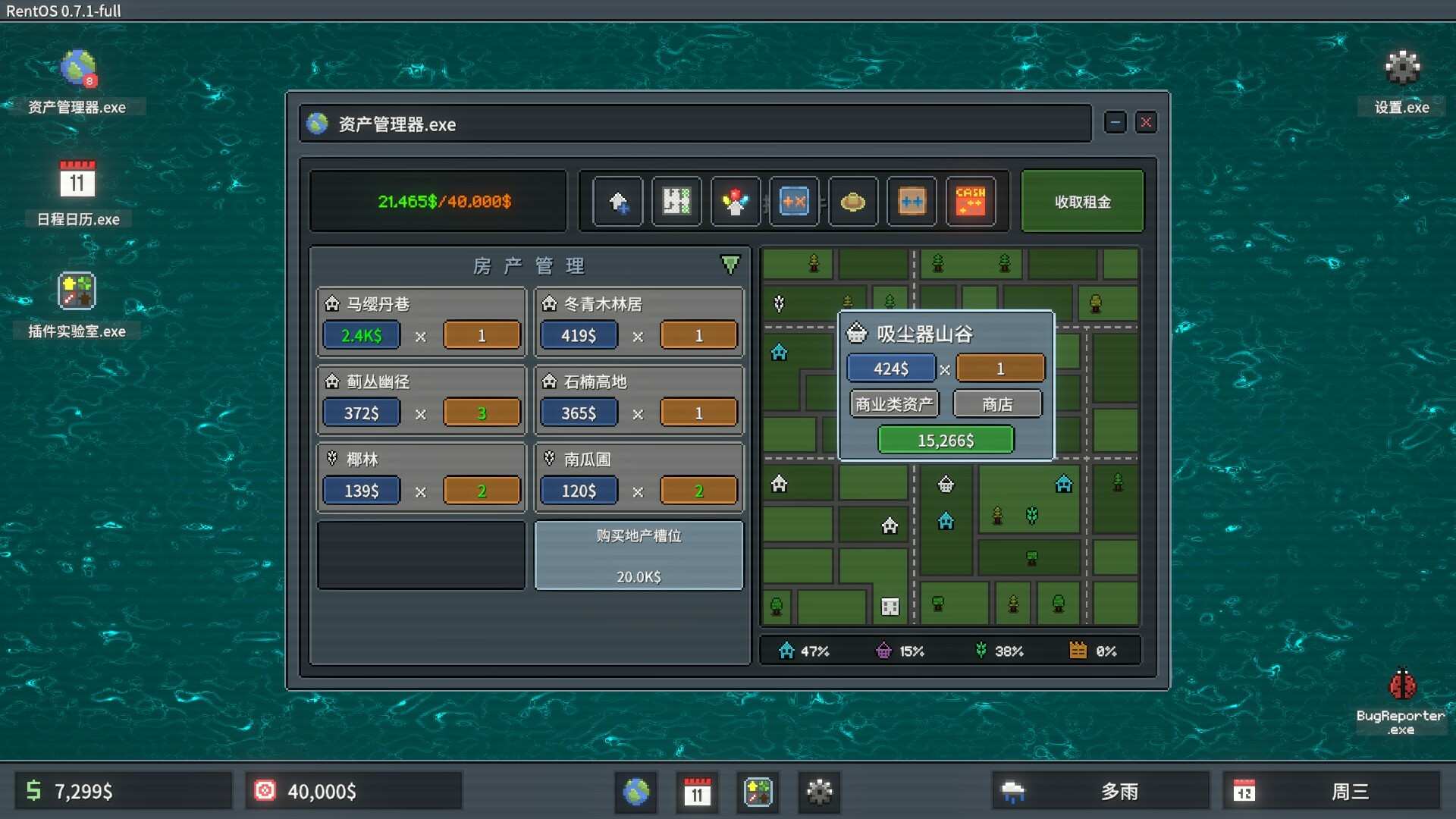Click the orange double-plus icon
1456x819 pixels.
pos(912,202)
